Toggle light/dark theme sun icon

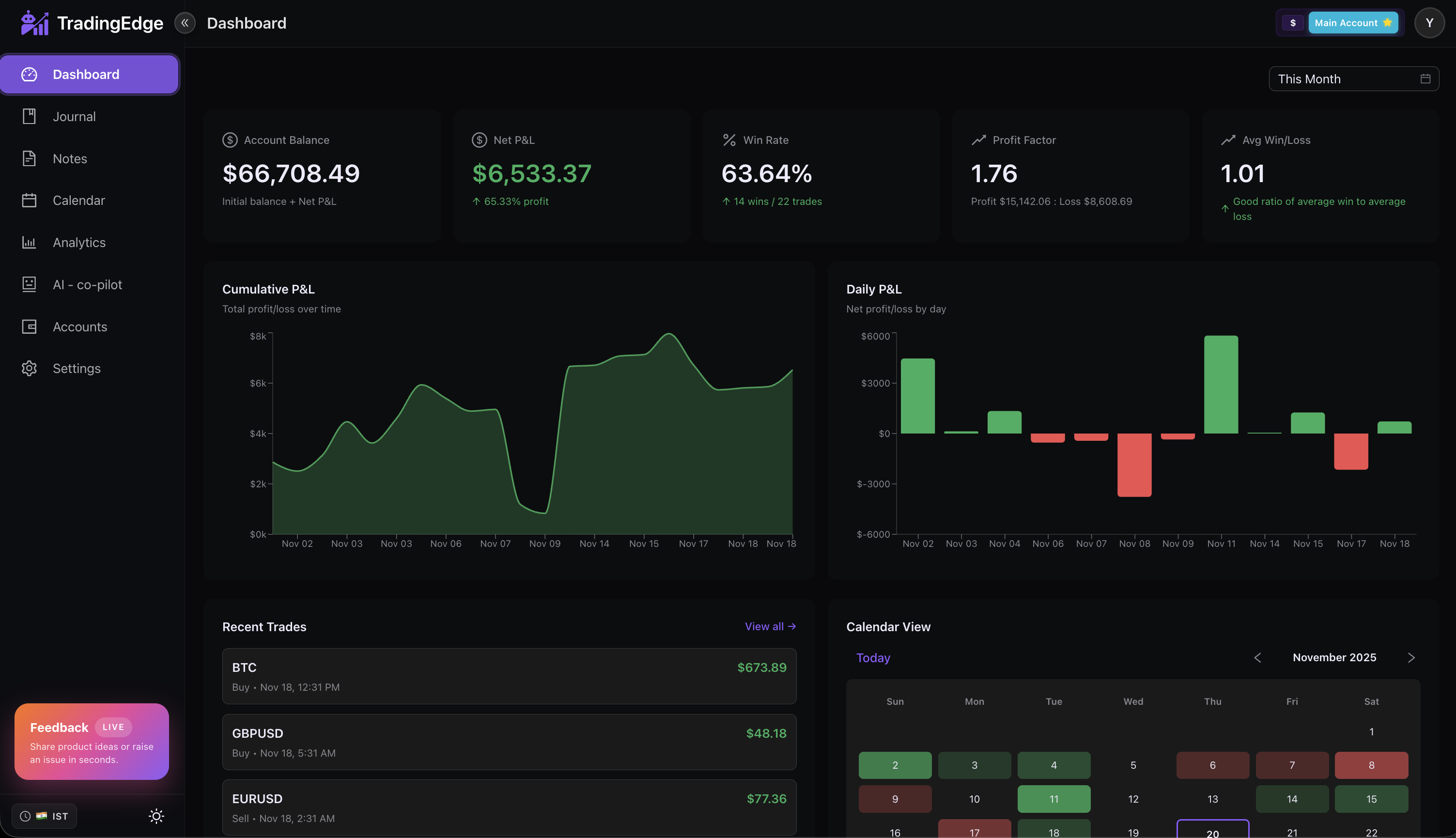click(156, 816)
